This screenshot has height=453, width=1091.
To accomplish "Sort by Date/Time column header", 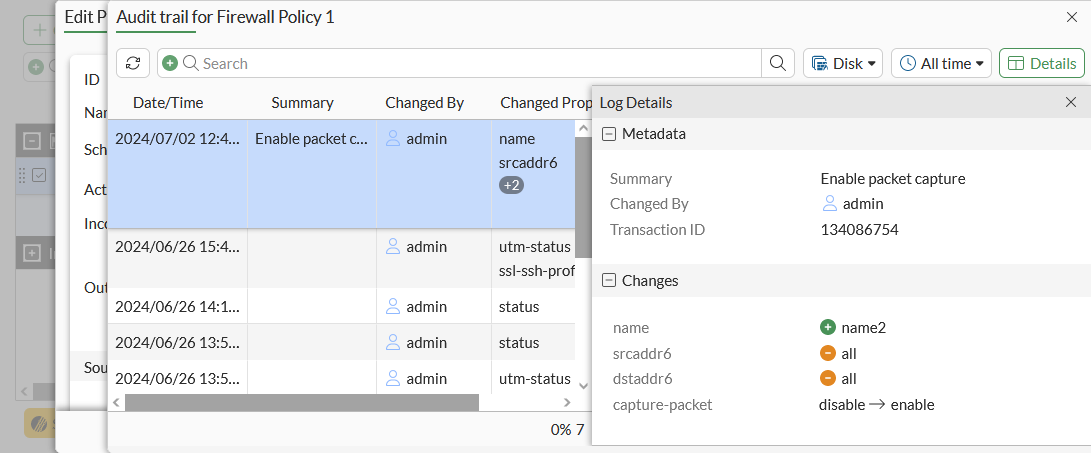I will [x=168, y=103].
